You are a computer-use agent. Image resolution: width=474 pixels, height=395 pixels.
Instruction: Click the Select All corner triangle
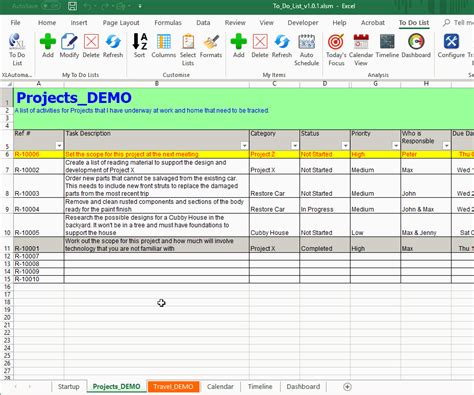click(x=9, y=84)
